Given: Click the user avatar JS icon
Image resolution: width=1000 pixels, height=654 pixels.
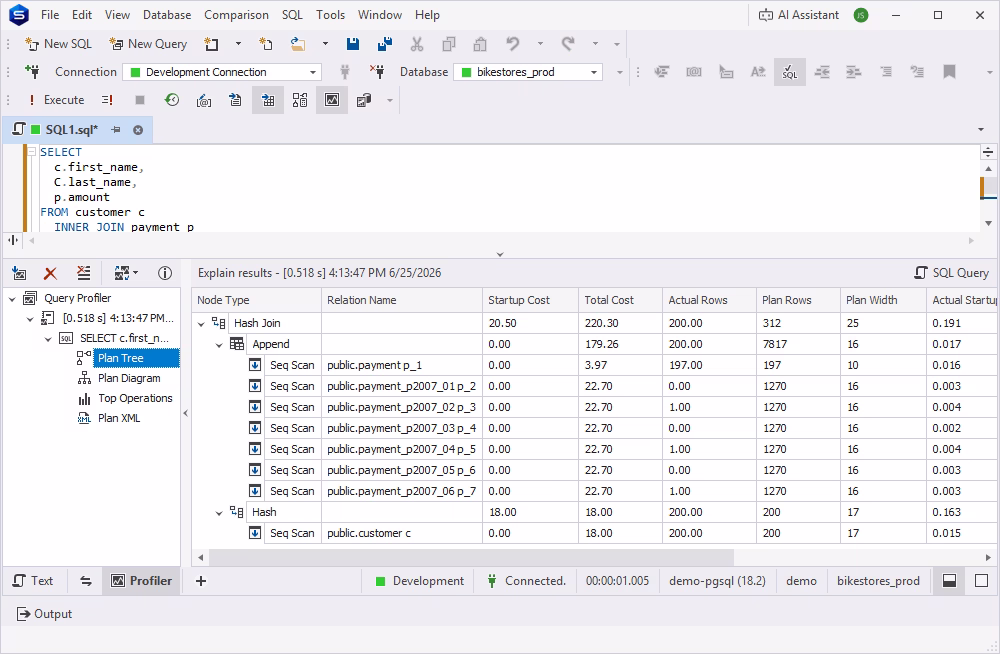Looking at the screenshot, I should (x=861, y=15).
